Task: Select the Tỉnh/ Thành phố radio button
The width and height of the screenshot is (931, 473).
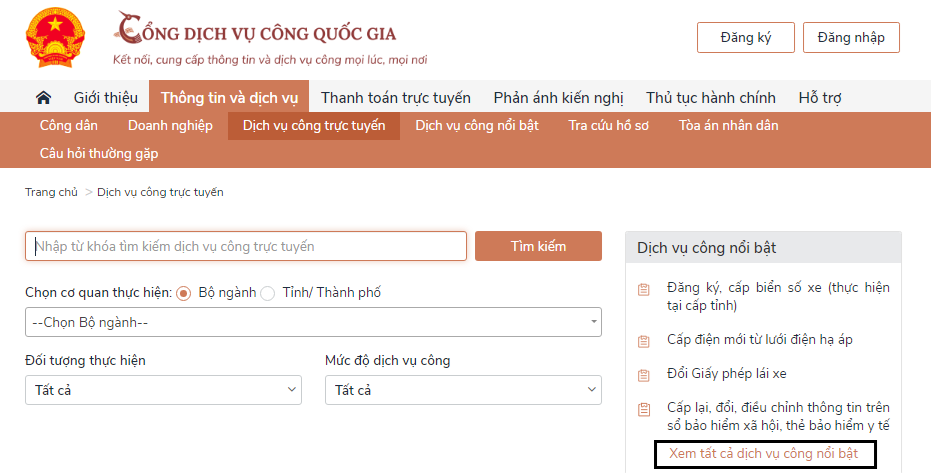Action: (x=268, y=293)
